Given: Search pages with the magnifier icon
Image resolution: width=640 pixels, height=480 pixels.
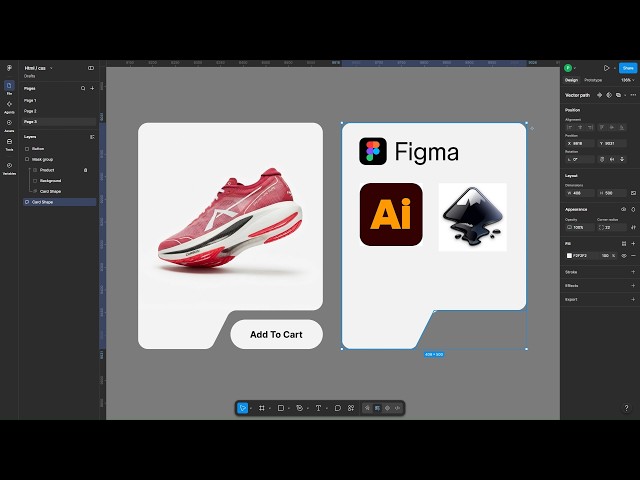Looking at the screenshot, I should click(83, 88).
